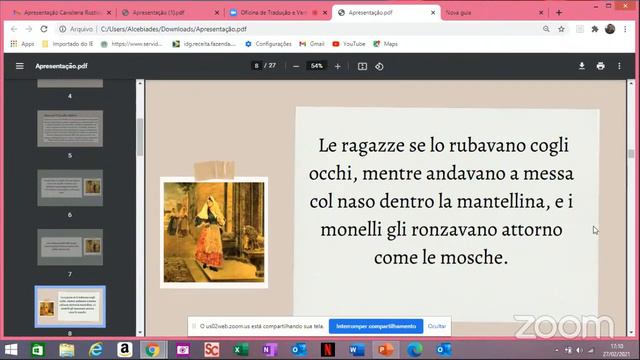Click the fit to page icon
This screenshot has height=360, width=640.
(362, 67)
